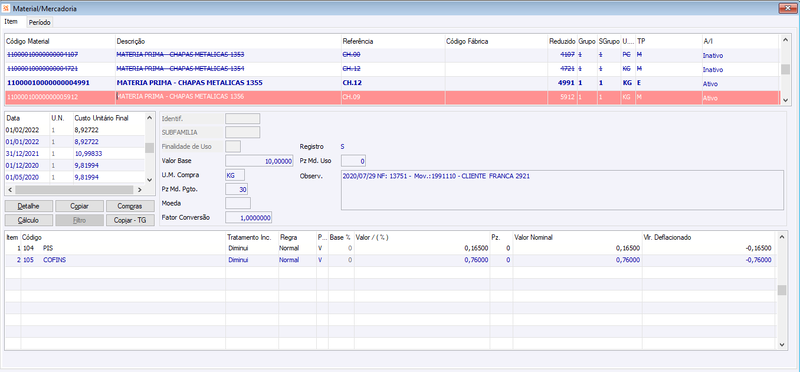Image resolution: width=800 pixels, height=372 pixels.
Task: Open the Detalhe button
Action: (x=29, y=206)
